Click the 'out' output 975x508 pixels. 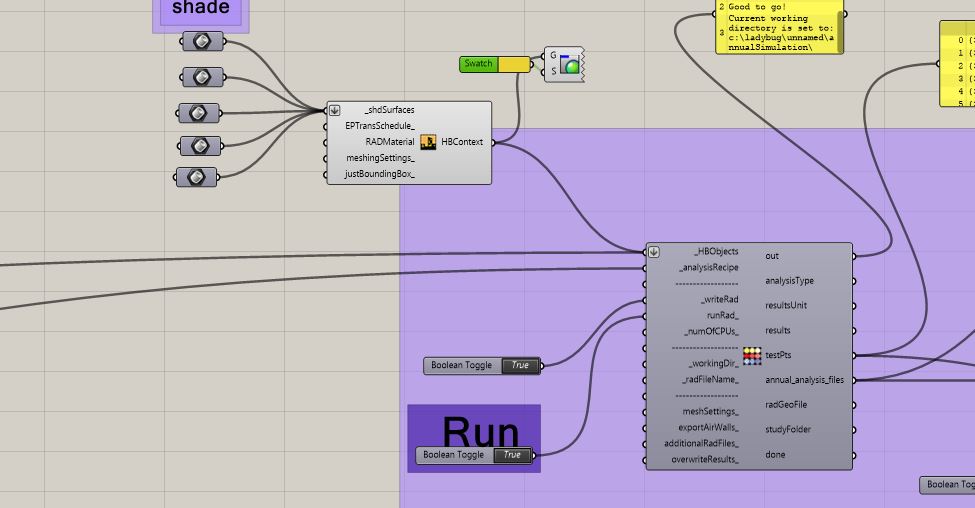click(772, 256)
